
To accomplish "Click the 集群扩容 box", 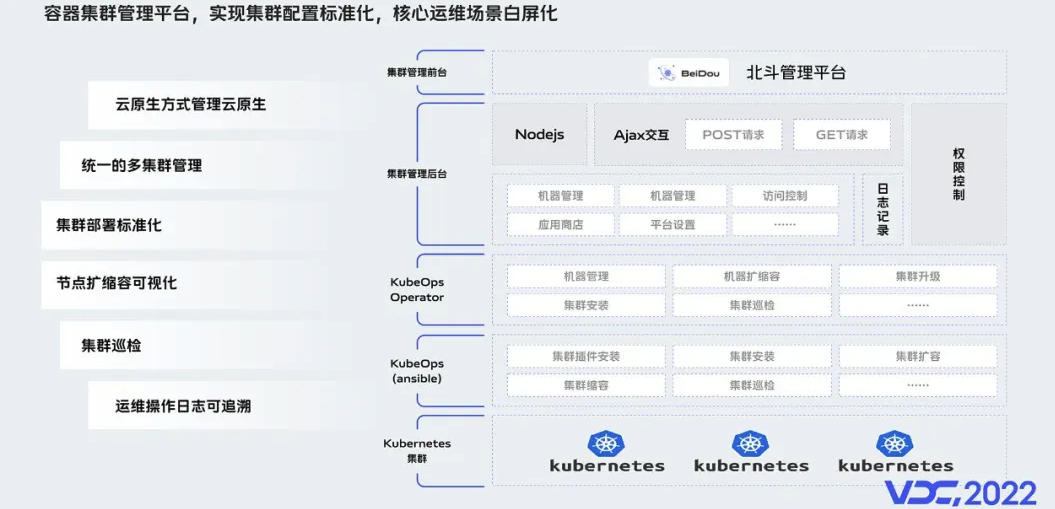I will point(918,356).
